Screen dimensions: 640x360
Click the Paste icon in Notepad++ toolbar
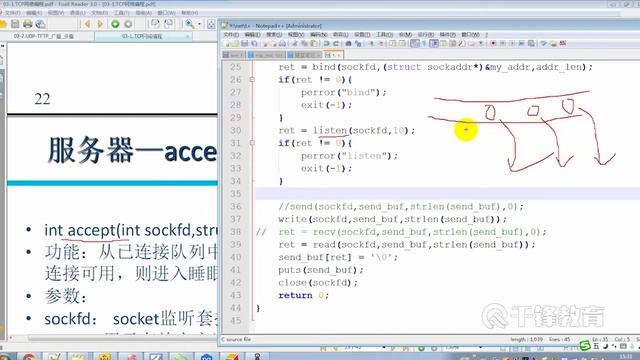tap(313, 43)
